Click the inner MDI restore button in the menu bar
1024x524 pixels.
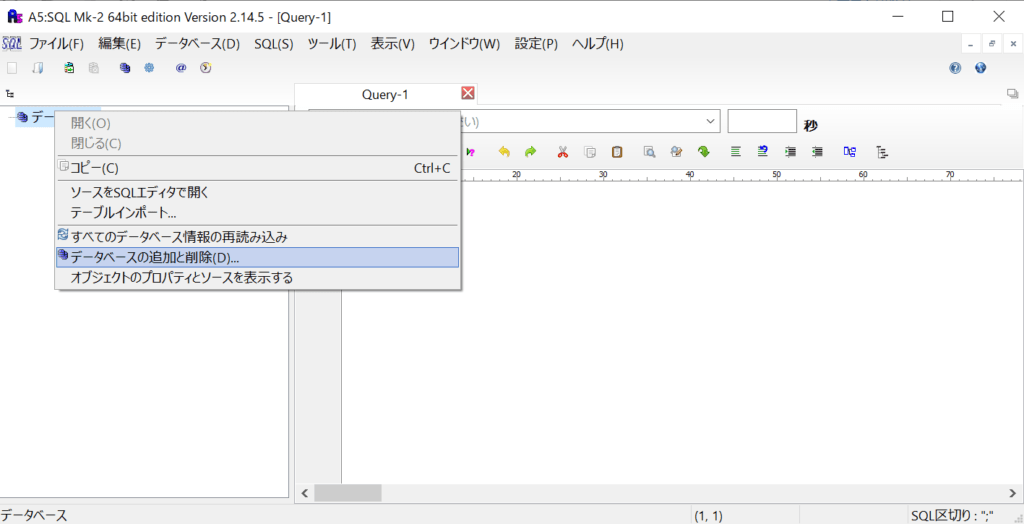[x=992, y=44]
